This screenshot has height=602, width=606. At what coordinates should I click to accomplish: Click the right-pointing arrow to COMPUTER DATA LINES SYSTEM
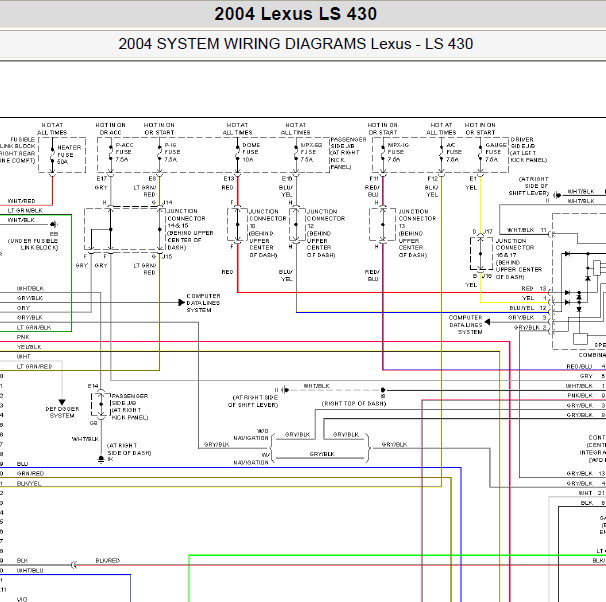[x=181, y=302]
